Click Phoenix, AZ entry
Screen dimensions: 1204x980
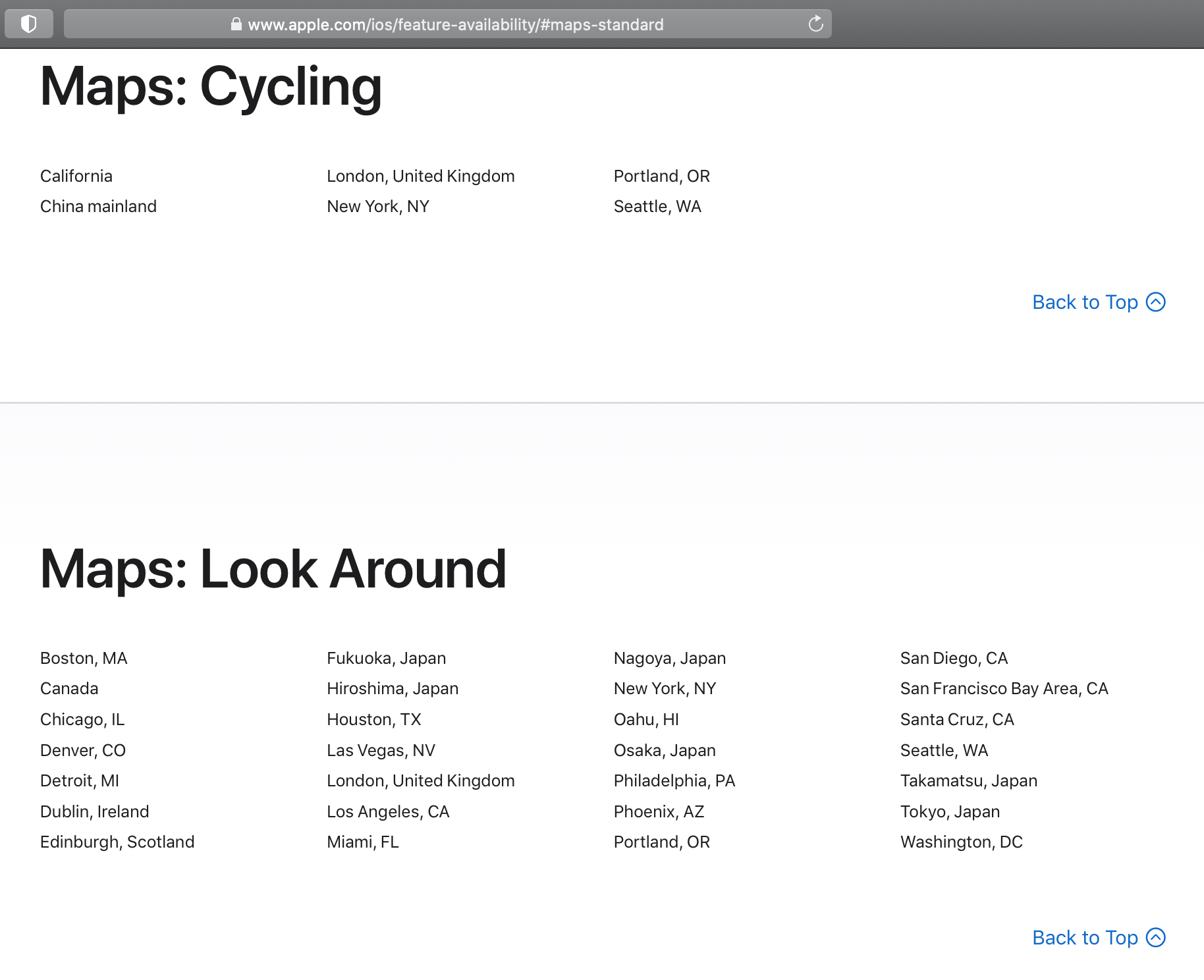pyautogui.click(x=659, y=812)
